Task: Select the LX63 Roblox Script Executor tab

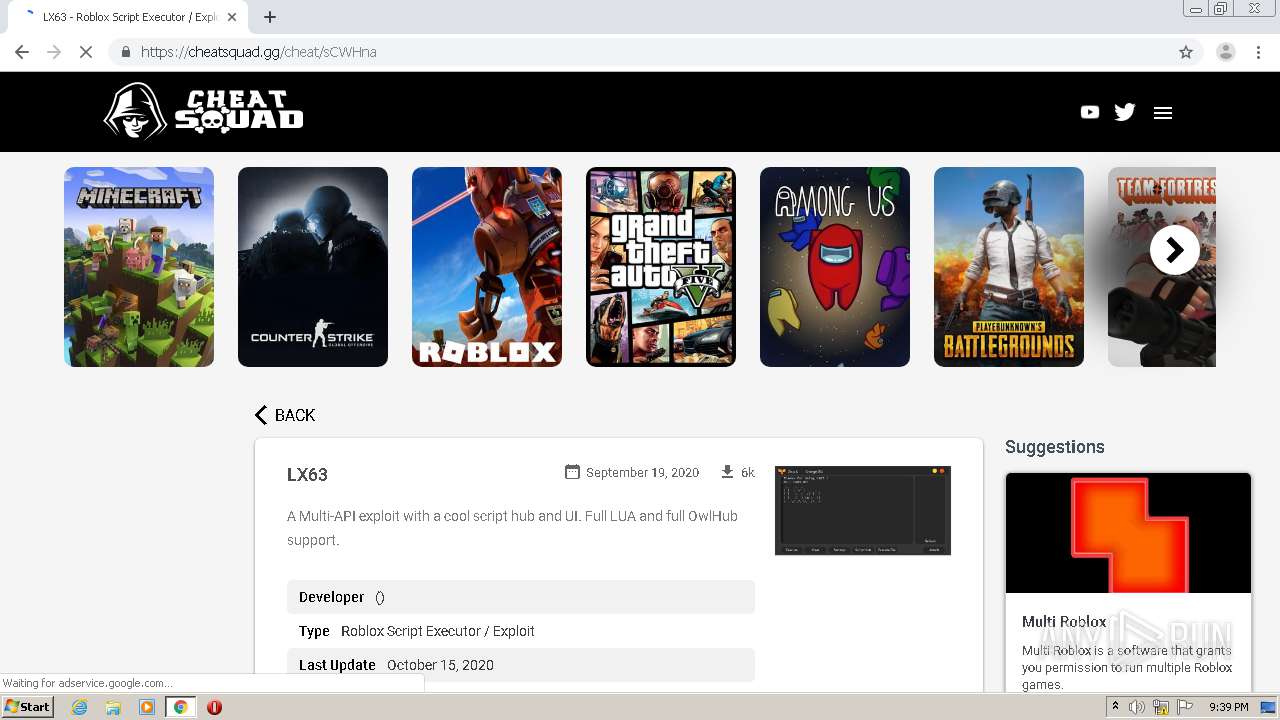Action: point(128,17)
